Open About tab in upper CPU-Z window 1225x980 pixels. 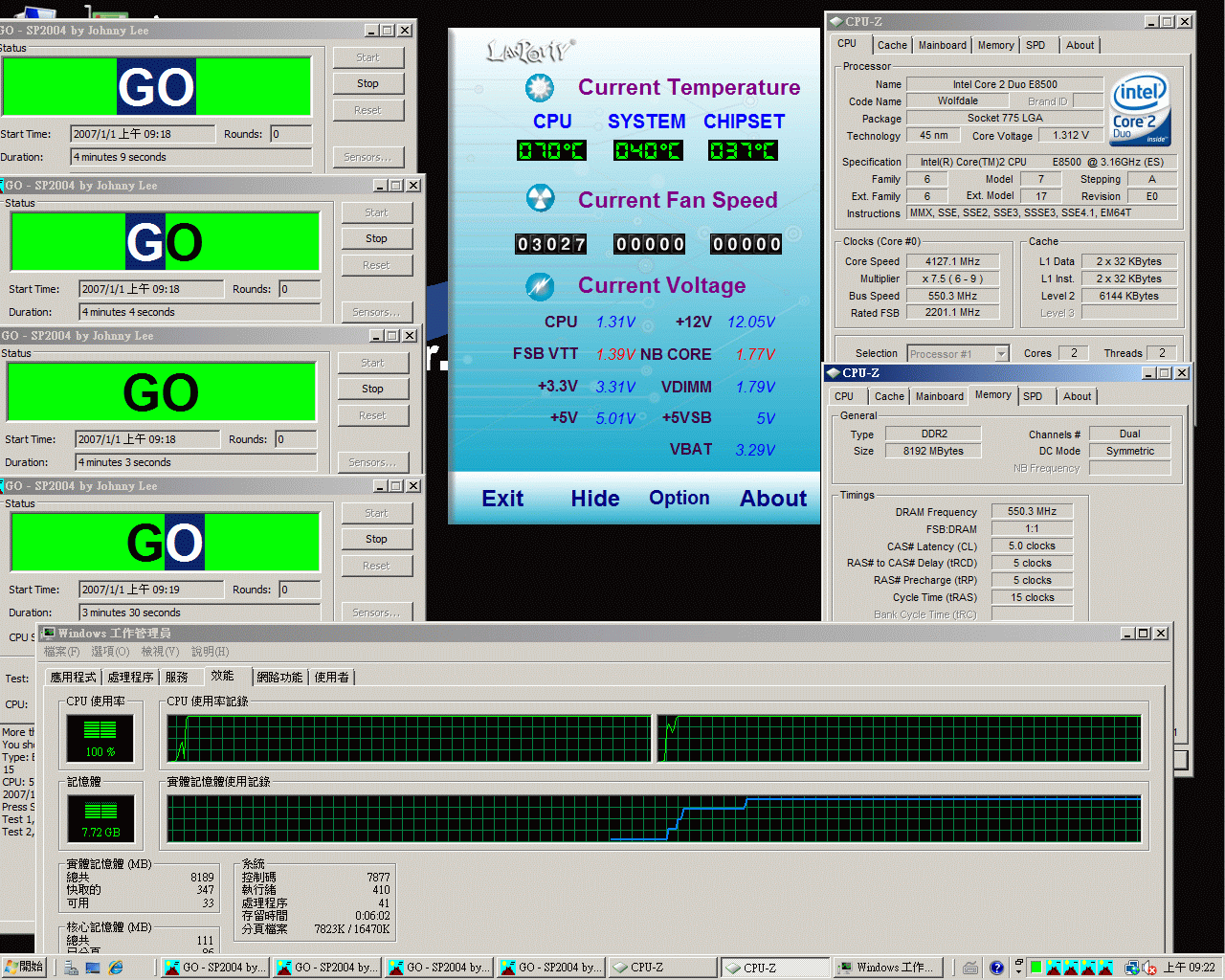[1080, 45]
